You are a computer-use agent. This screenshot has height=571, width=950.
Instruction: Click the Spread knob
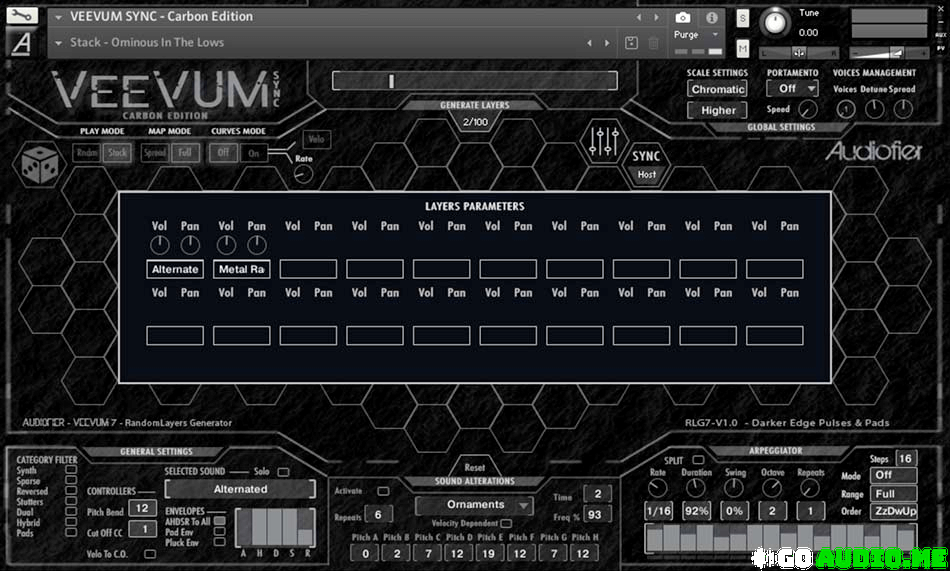point(903,110)
